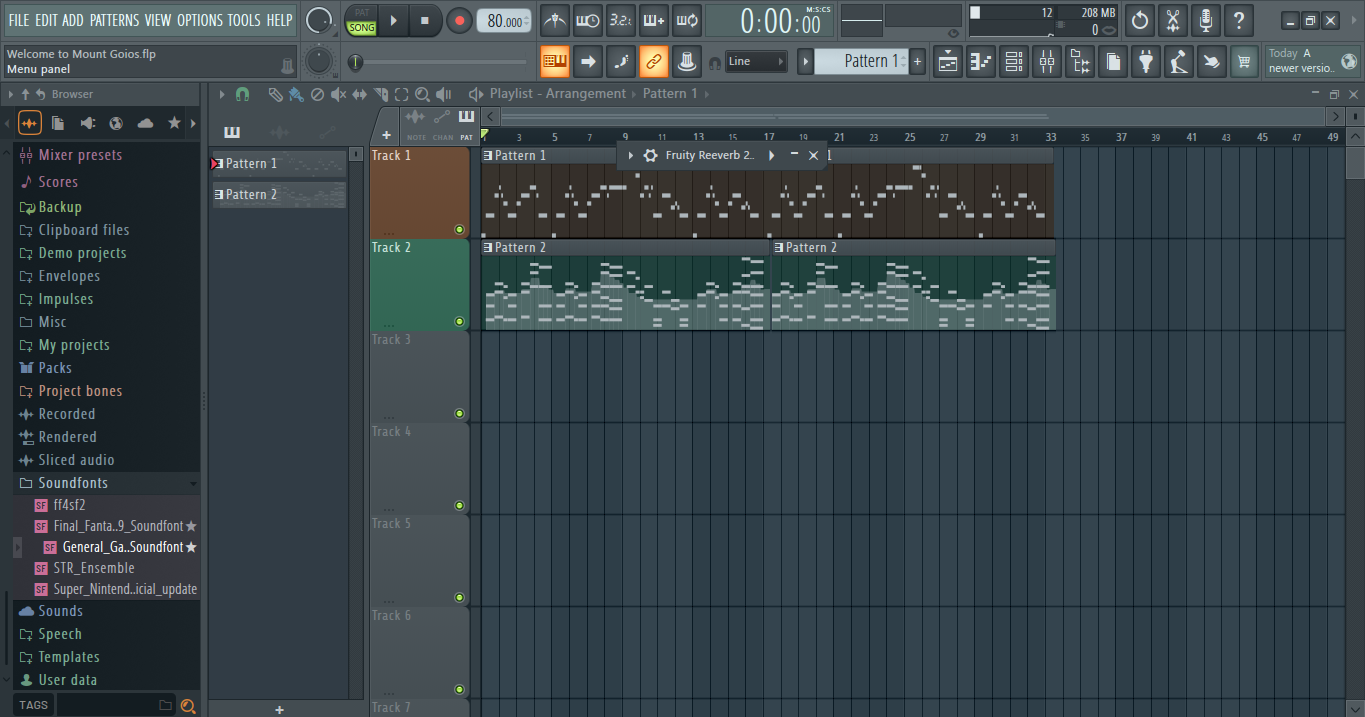Image resolution: width=1365 pixels, height=717 pixels.
Task: Select the playlist Zoom tool
Action: 422,94
